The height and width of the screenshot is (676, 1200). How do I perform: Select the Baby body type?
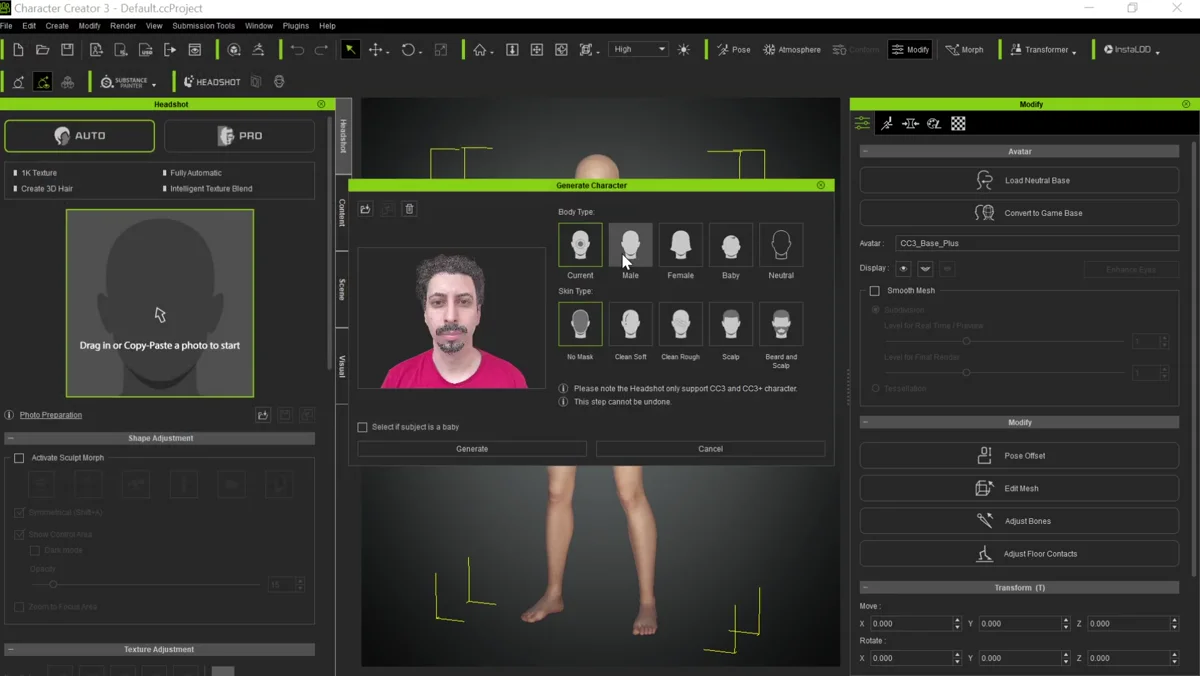tap(731, 244)
